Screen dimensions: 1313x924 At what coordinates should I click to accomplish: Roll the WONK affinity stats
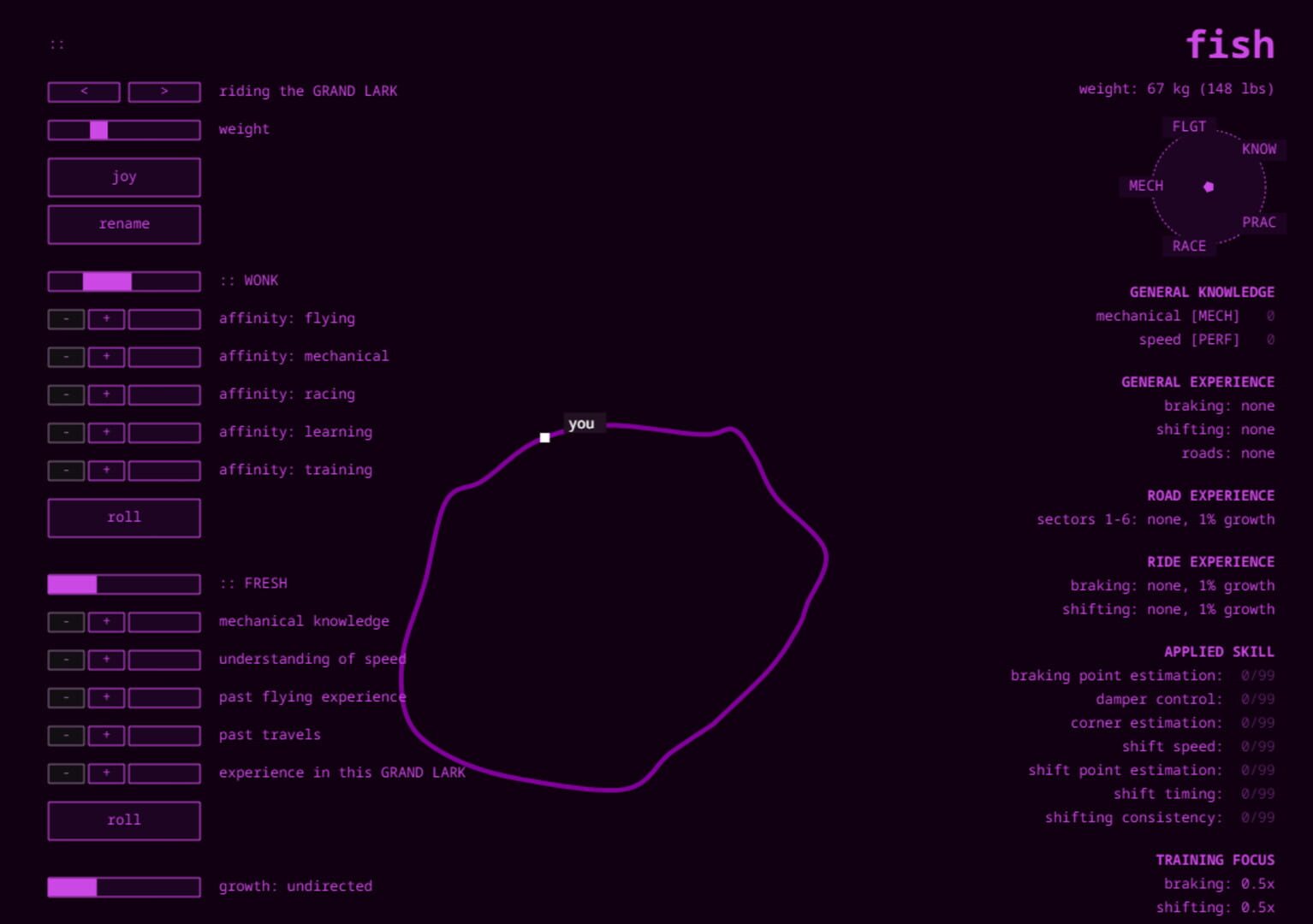point(124,517)
